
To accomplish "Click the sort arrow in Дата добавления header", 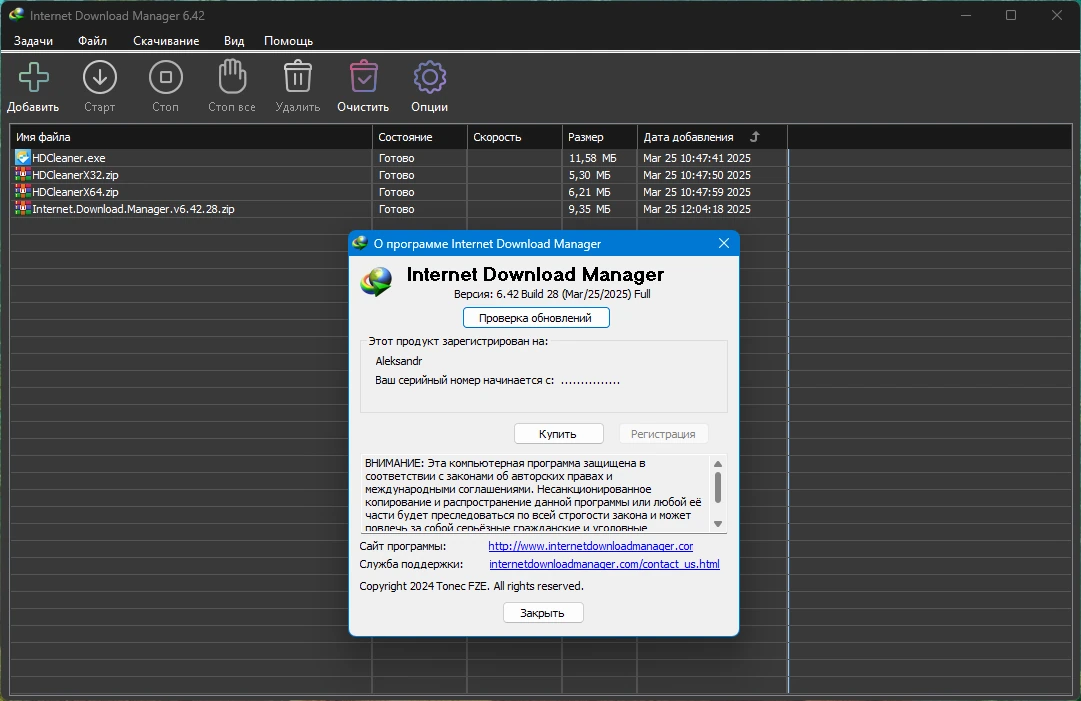I will tap(754, 136).
